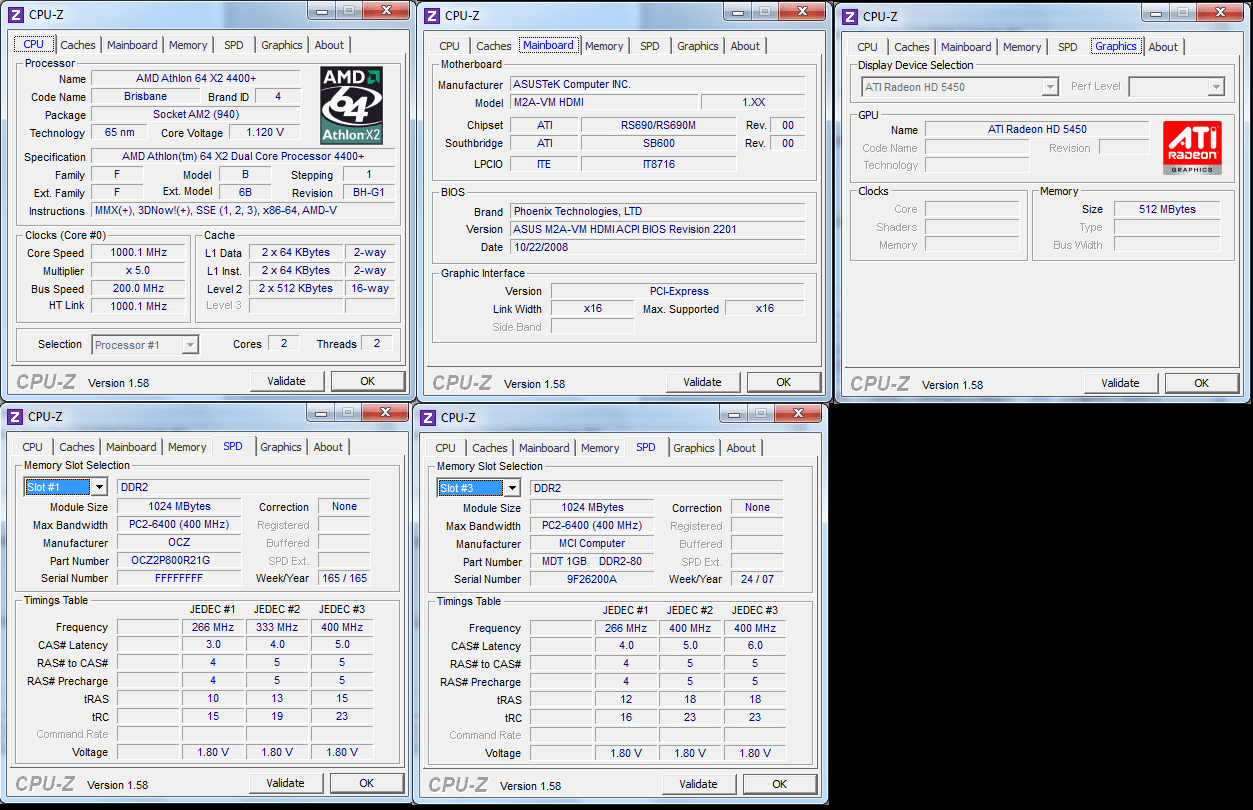Switch to Mainboard tab in the CPU window
The height and width of the screenshot is (810, 1253).
tap(132, 45)
